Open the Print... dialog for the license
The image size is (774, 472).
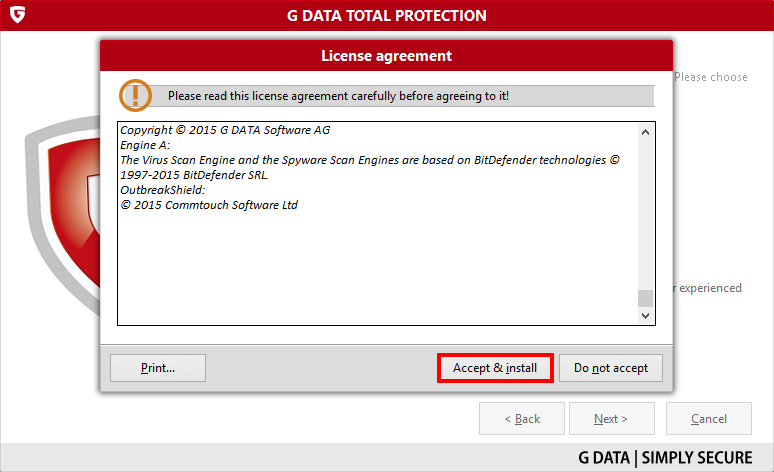158,368
